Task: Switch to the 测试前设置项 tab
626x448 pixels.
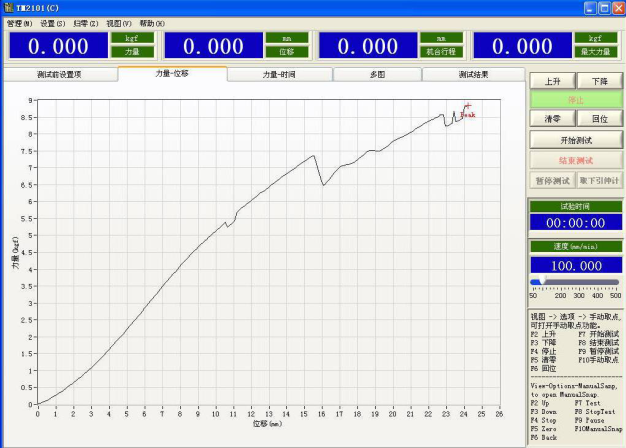Action: point(59,75)
